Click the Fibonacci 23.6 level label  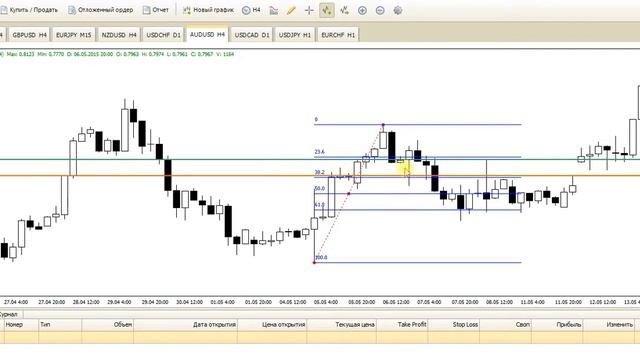(x=320, y=152)
